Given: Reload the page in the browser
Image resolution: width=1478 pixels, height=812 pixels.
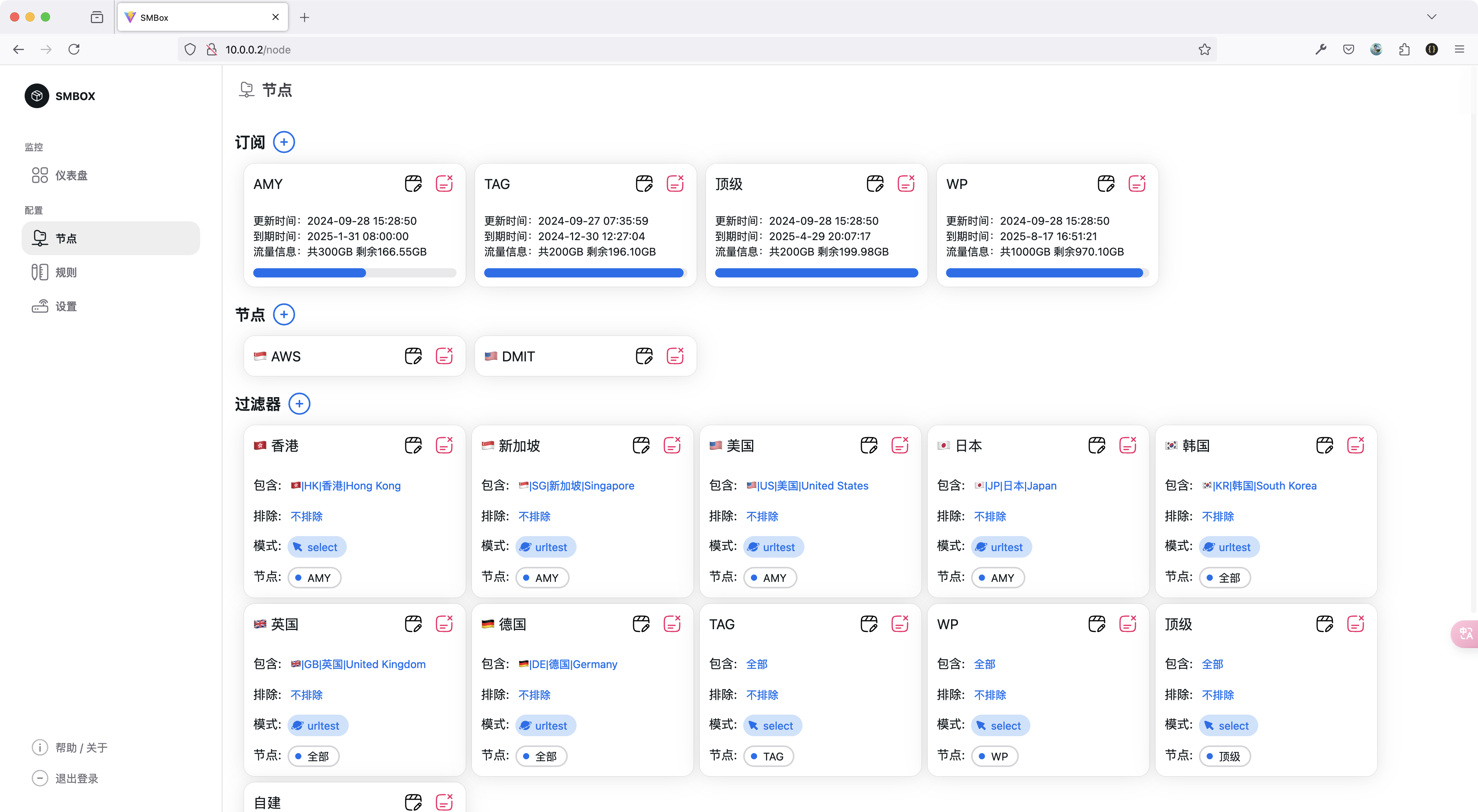Looking at the screenshot, I should 74,49.
